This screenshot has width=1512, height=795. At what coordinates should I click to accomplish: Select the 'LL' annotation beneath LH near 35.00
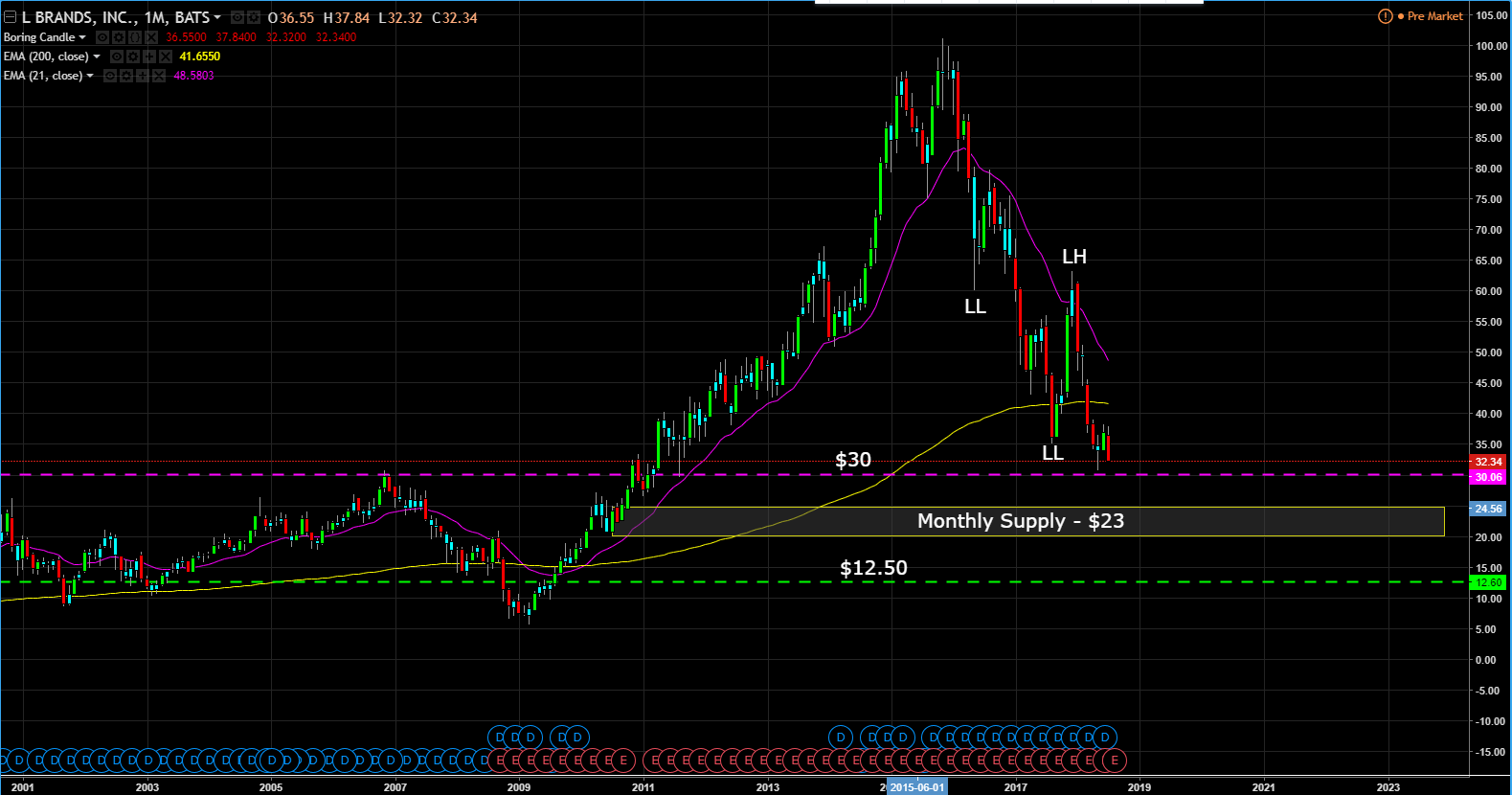pos(1052,453)
